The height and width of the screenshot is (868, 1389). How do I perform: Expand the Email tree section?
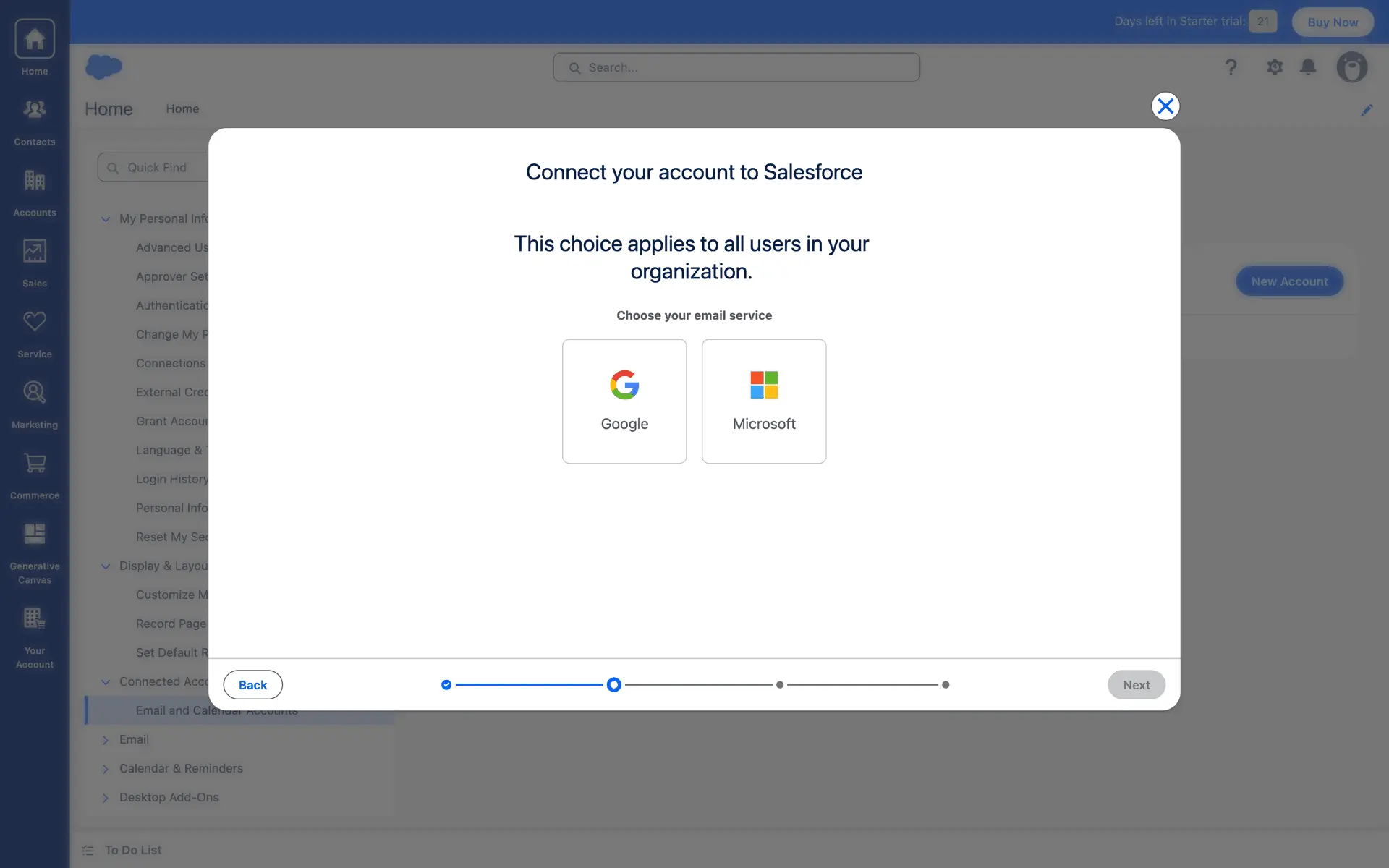click(x=106, y=740)
